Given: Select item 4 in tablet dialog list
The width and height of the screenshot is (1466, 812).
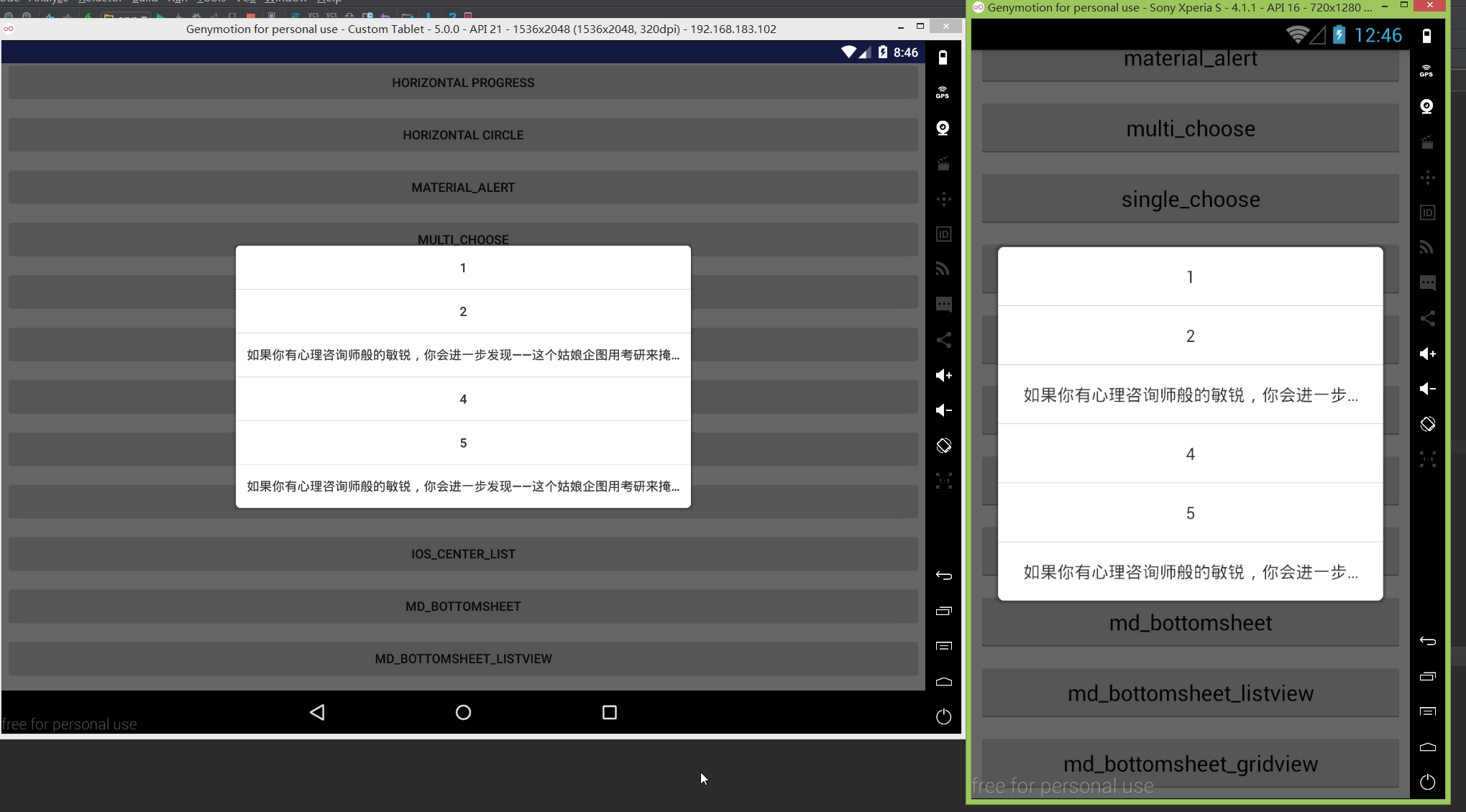Looking at the screenshot, I should [463, 399].
